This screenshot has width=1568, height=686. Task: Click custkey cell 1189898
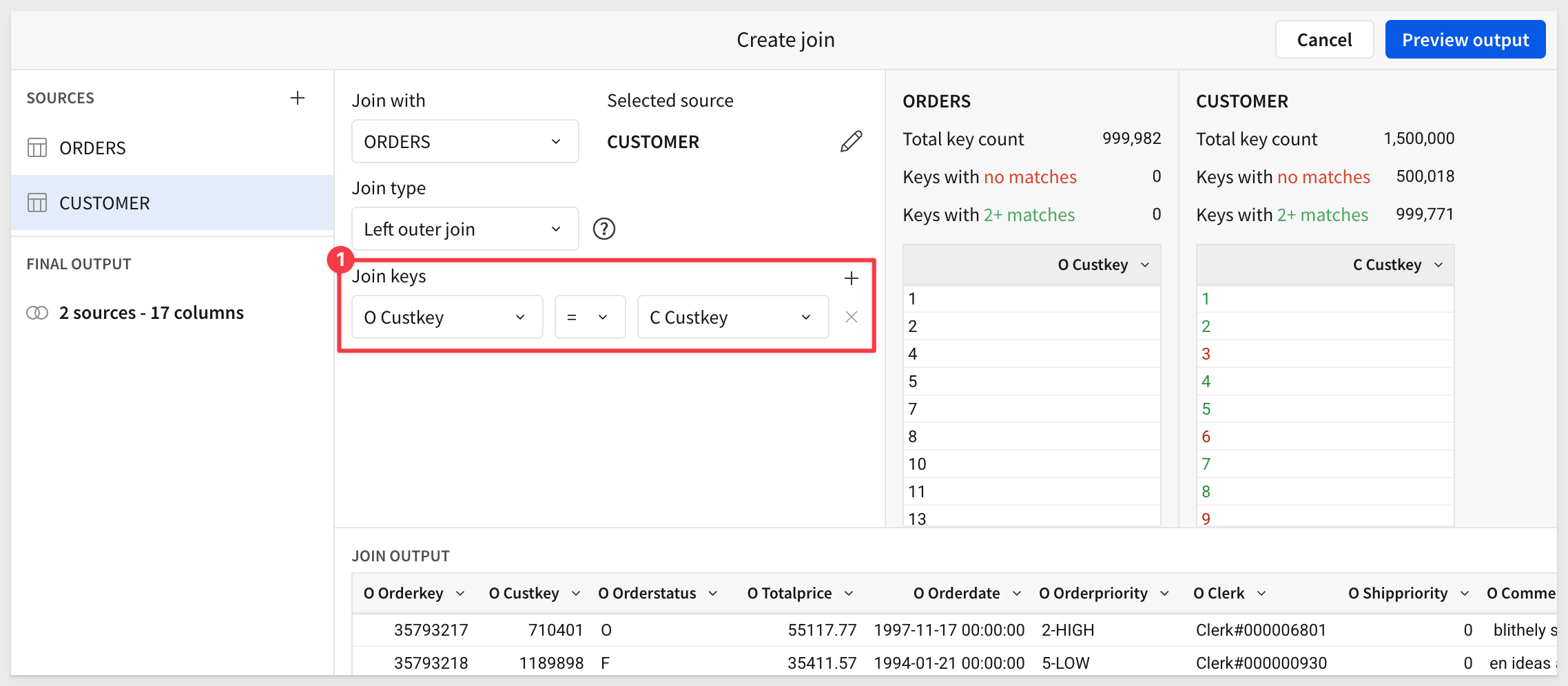pyautogui.click(x=551, y=663)
